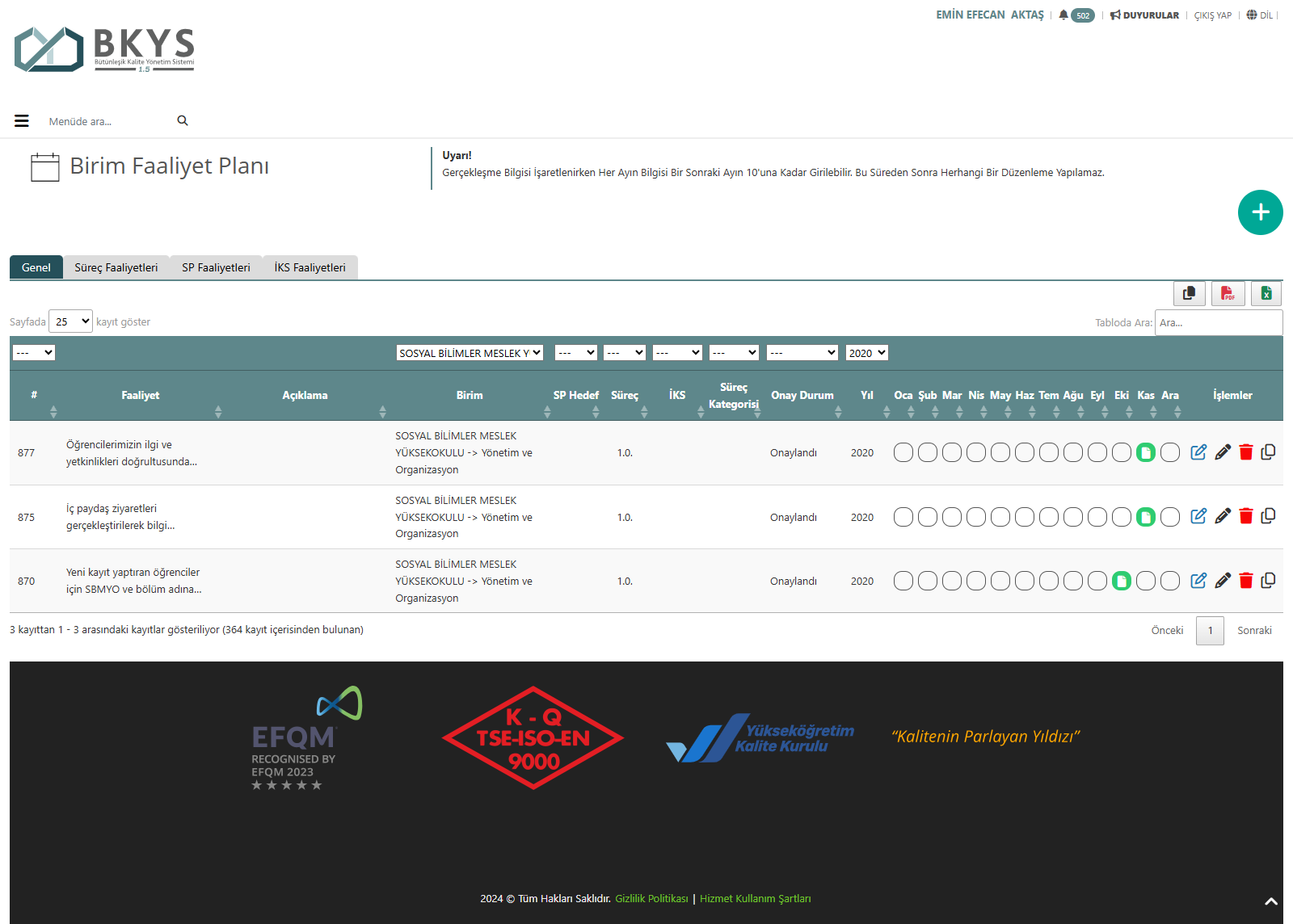
Task: Click the Tabloda Ara search field
Action: click(1218, 322)
